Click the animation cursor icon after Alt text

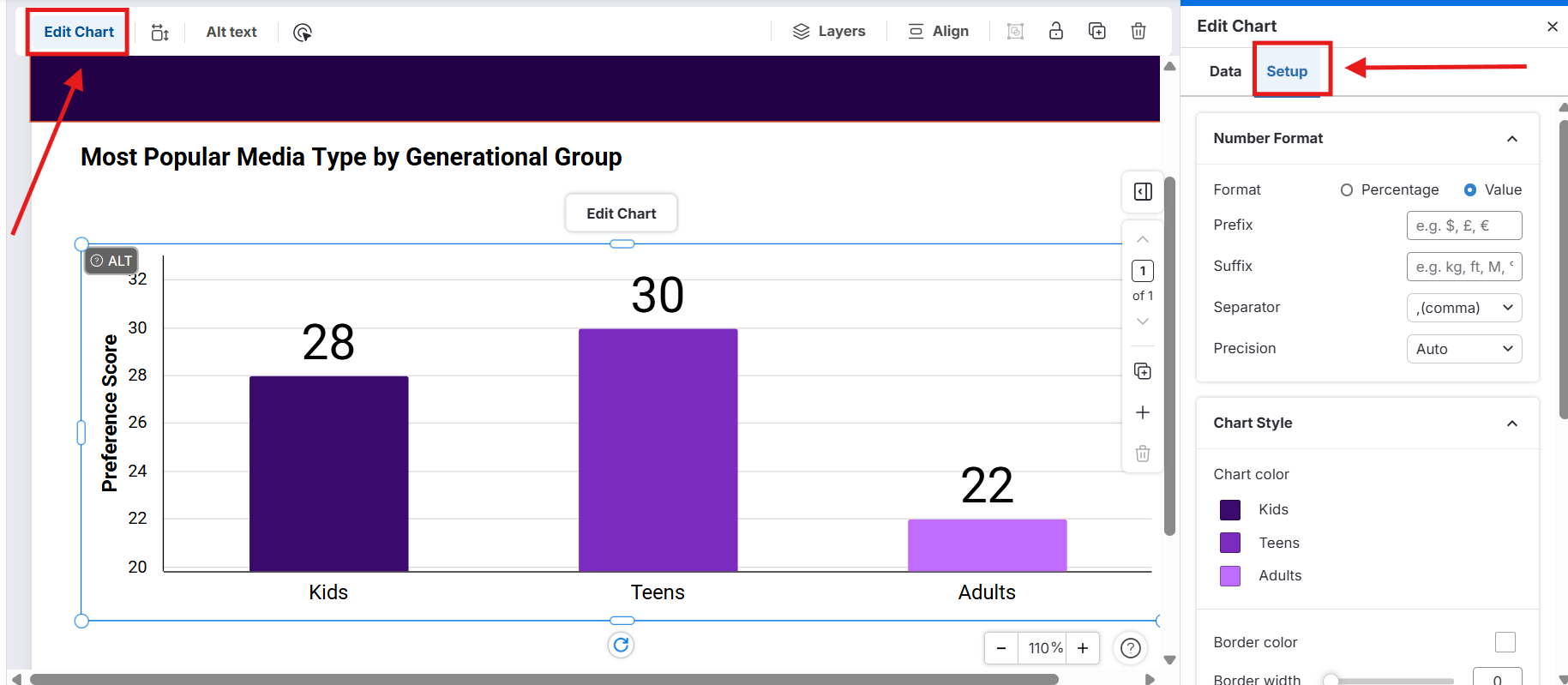click(x=302, y=33)
